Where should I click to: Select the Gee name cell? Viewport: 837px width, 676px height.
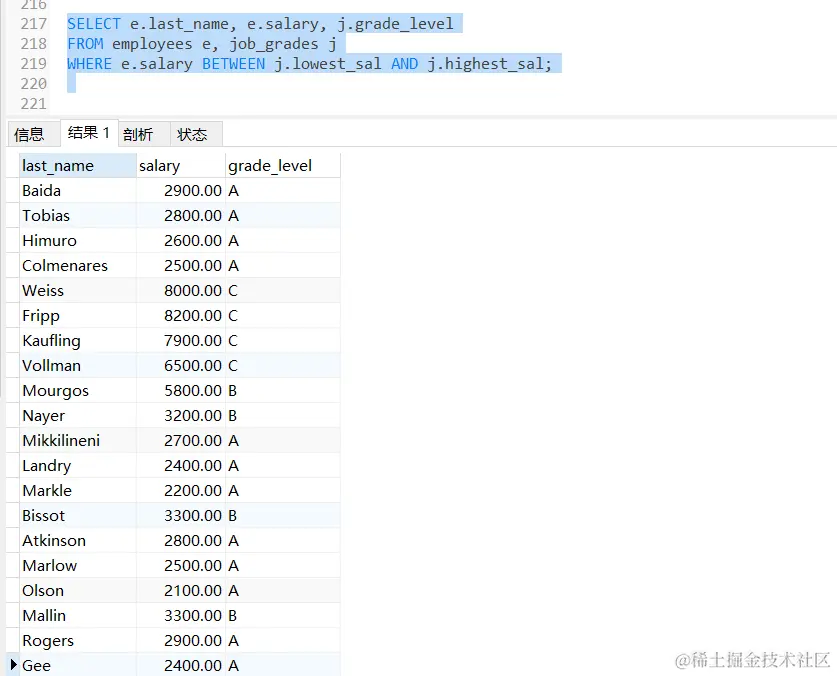[x=77, y=665]
